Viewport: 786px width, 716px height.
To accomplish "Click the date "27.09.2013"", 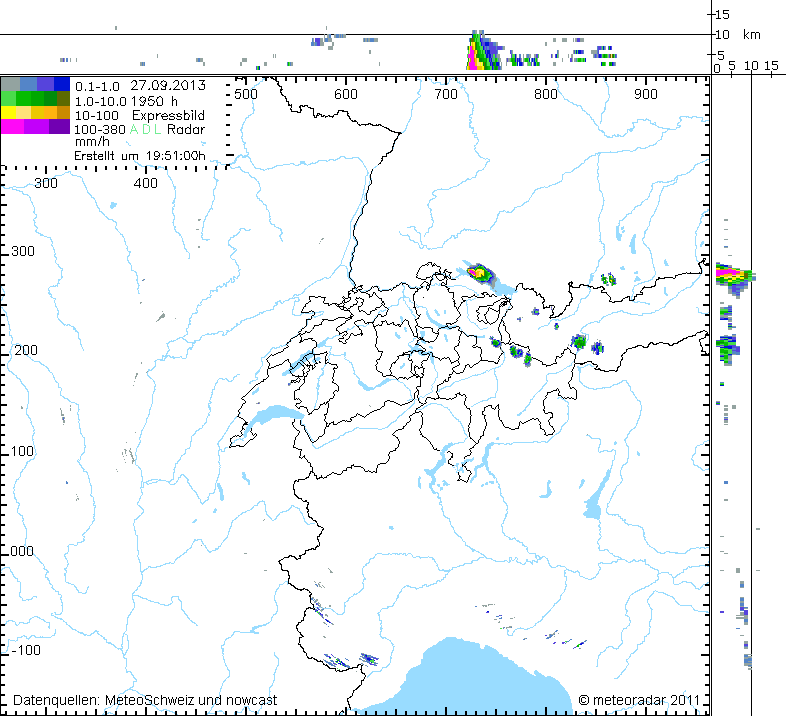I will click(x=168, y=85).
